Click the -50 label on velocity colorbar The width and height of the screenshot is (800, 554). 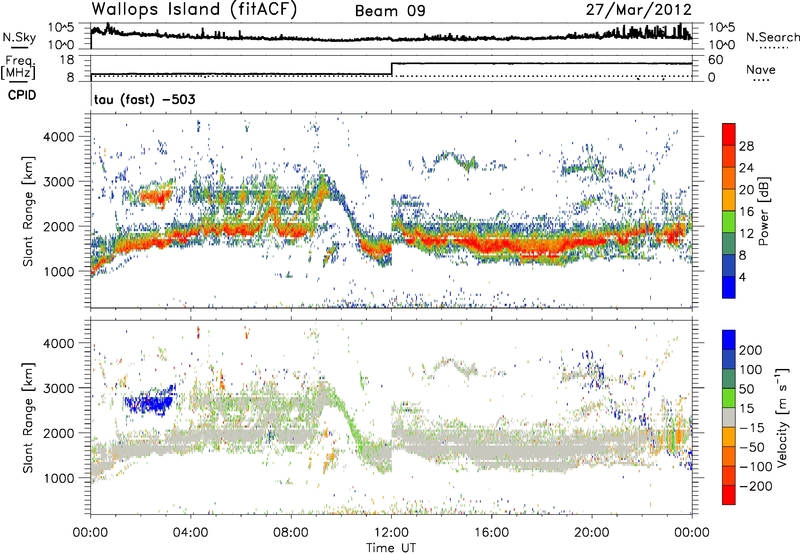752,447
